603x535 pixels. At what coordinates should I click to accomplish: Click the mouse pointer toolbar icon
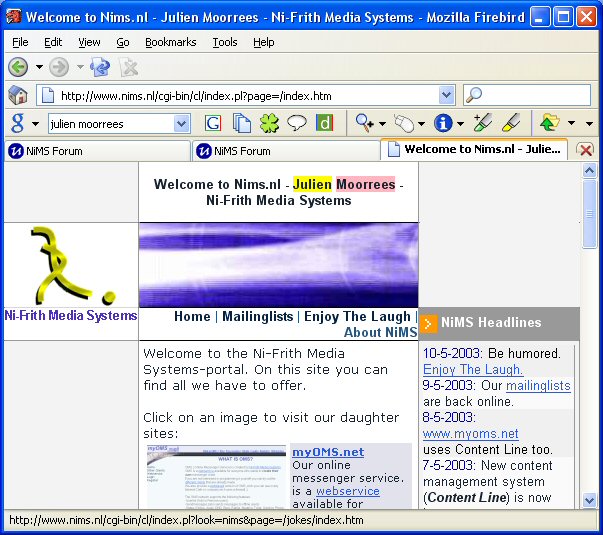[x=404, y=123]
